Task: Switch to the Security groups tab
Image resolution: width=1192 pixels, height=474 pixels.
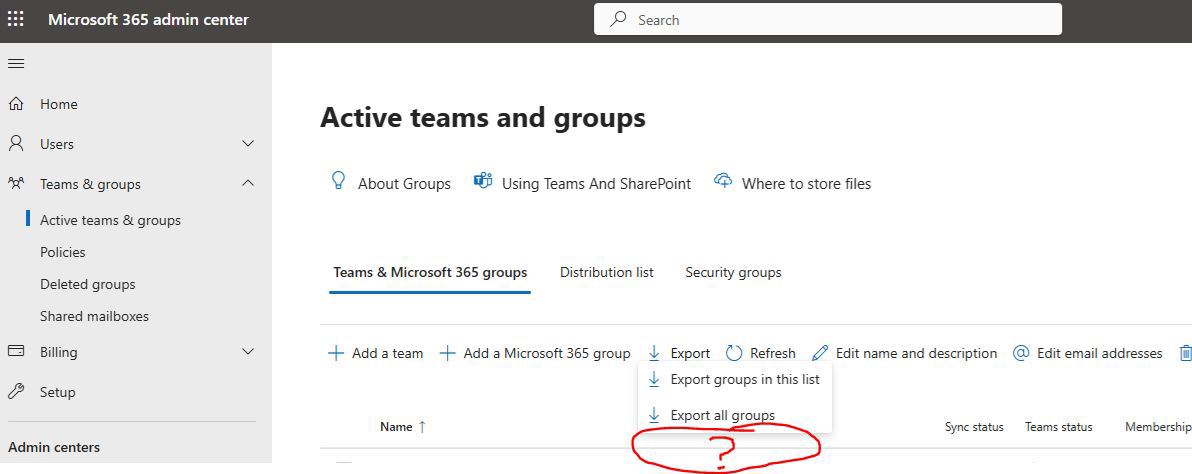Action: [733, 272]
